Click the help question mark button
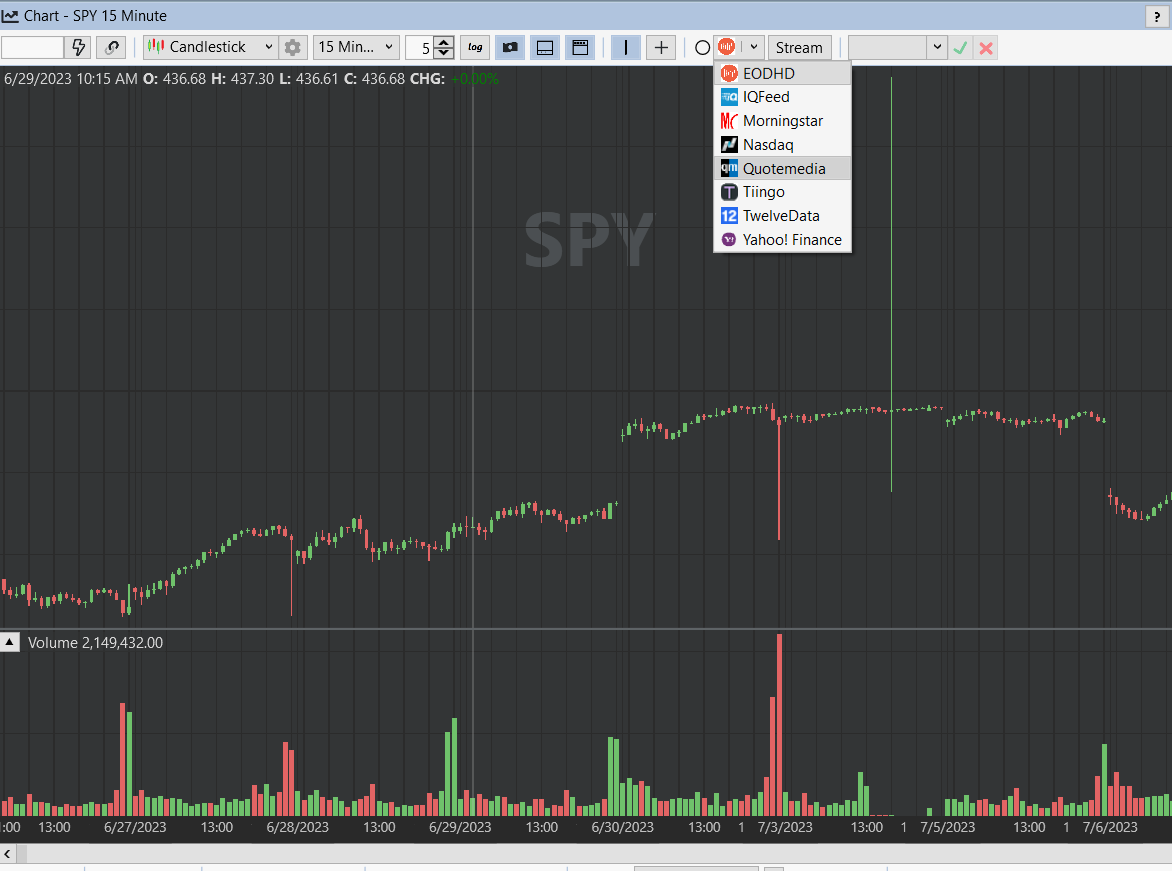Image resolution: width=1172 pixels, height=871 pixels. [x=1157, y=16]
